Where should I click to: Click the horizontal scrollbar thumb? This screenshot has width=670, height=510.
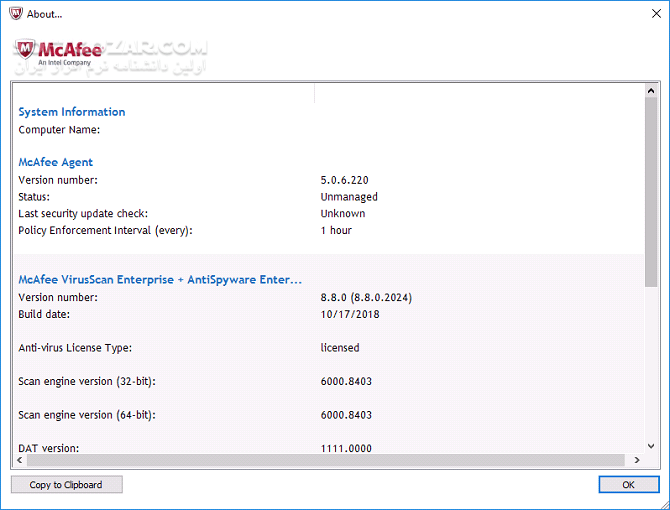tap(326, 460)
